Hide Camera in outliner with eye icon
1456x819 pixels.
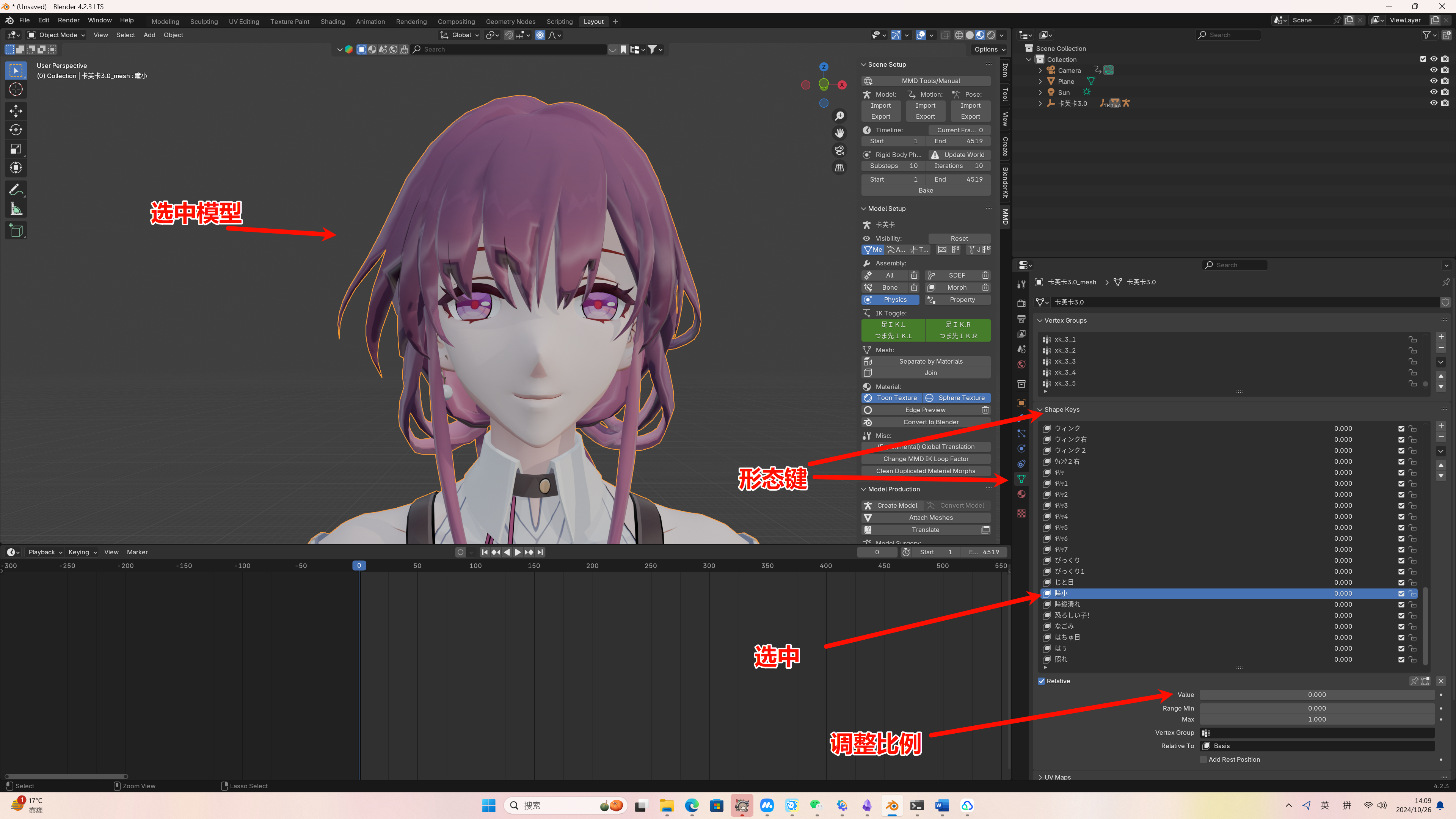(1434, 70)
